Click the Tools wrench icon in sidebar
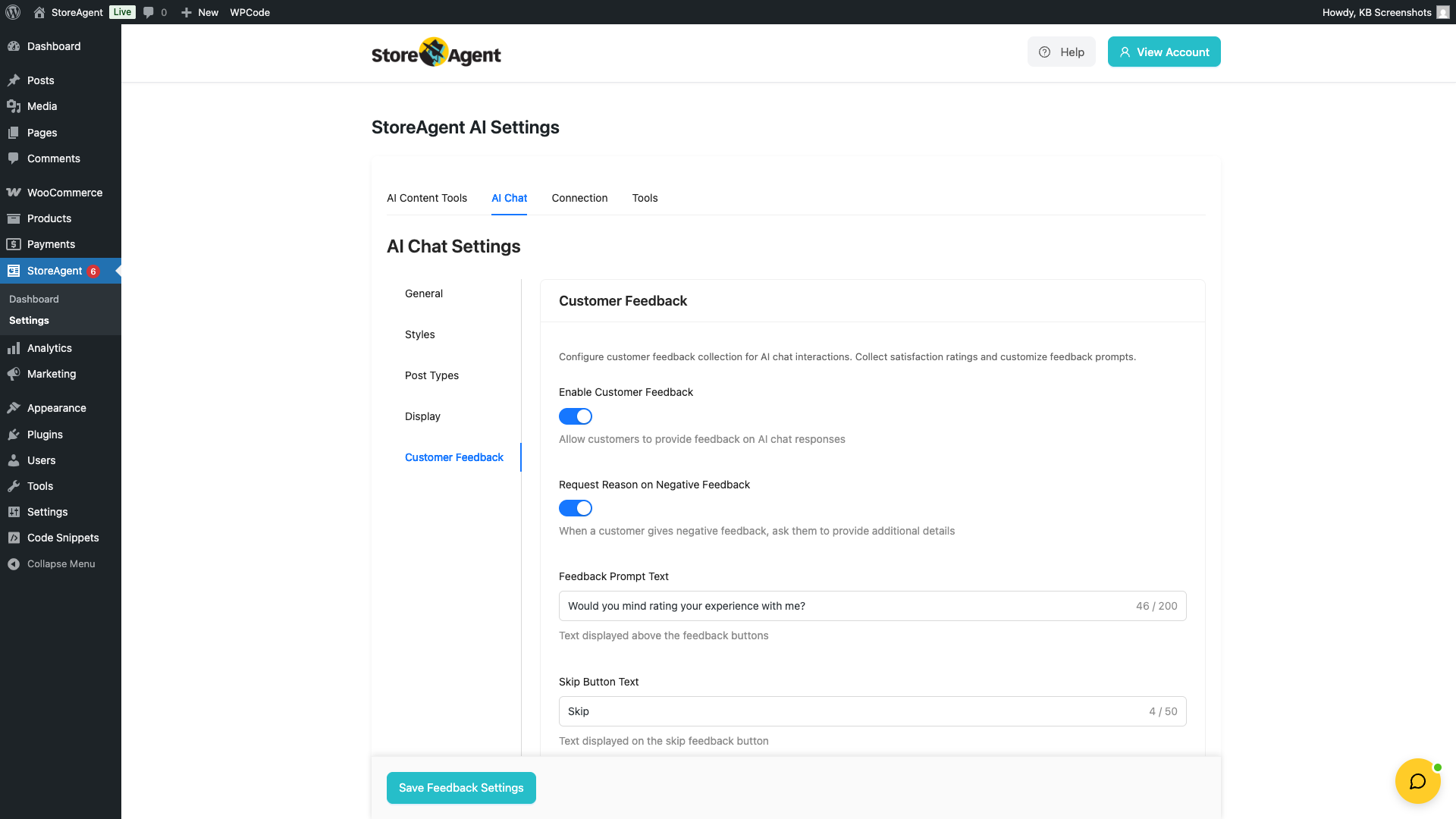This screenshot has height=819, width=1456. 14,486
